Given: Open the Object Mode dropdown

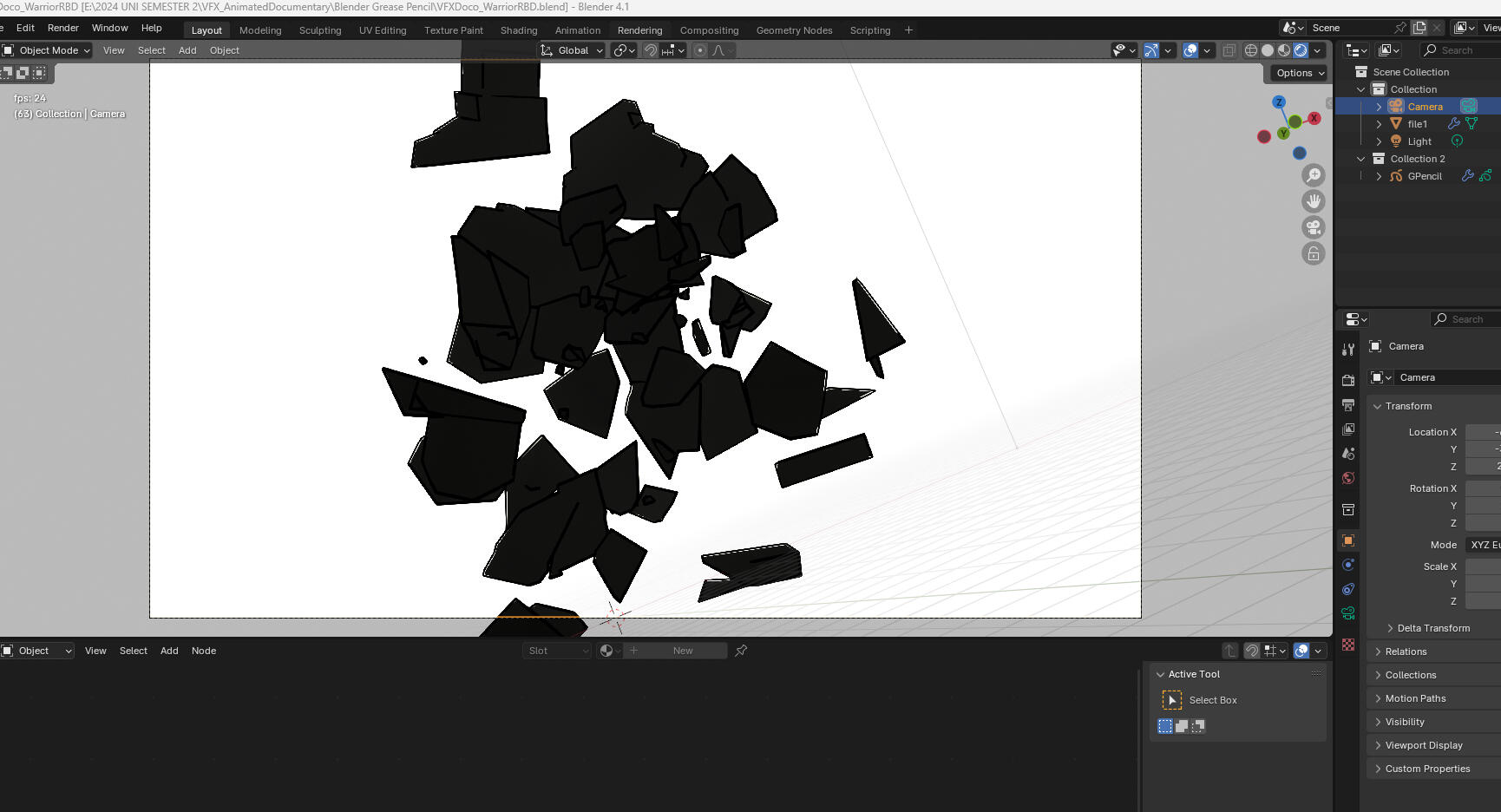Looking at the screenshot, I should click(47, 50).
